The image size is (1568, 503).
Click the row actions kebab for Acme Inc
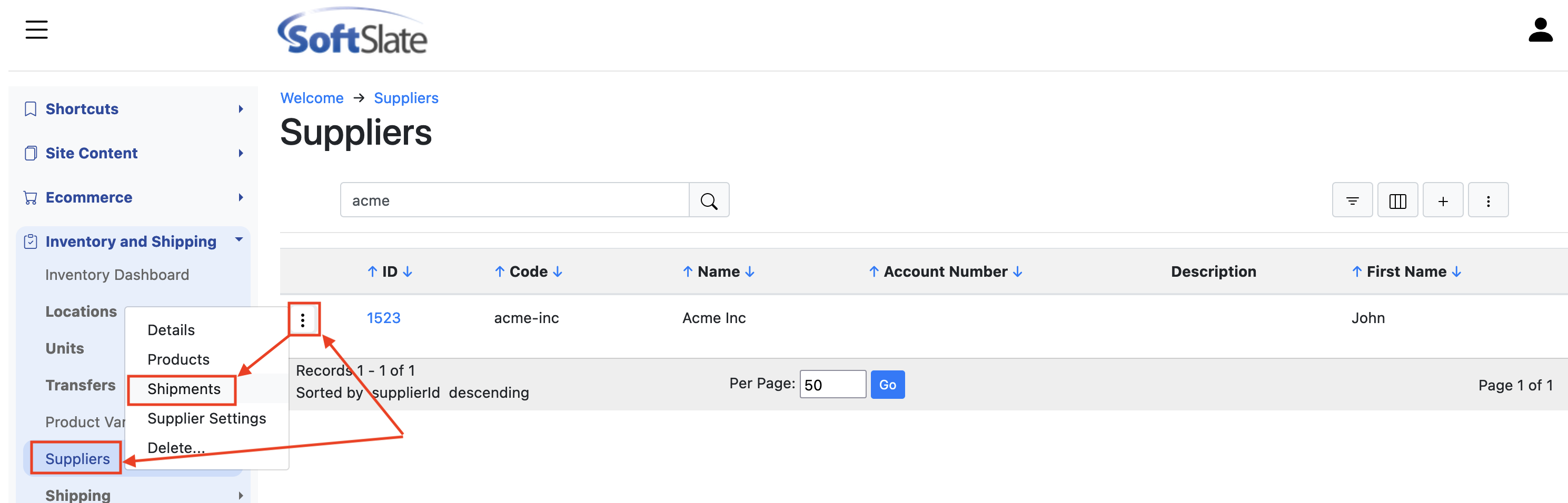click(x=303, y=319)
